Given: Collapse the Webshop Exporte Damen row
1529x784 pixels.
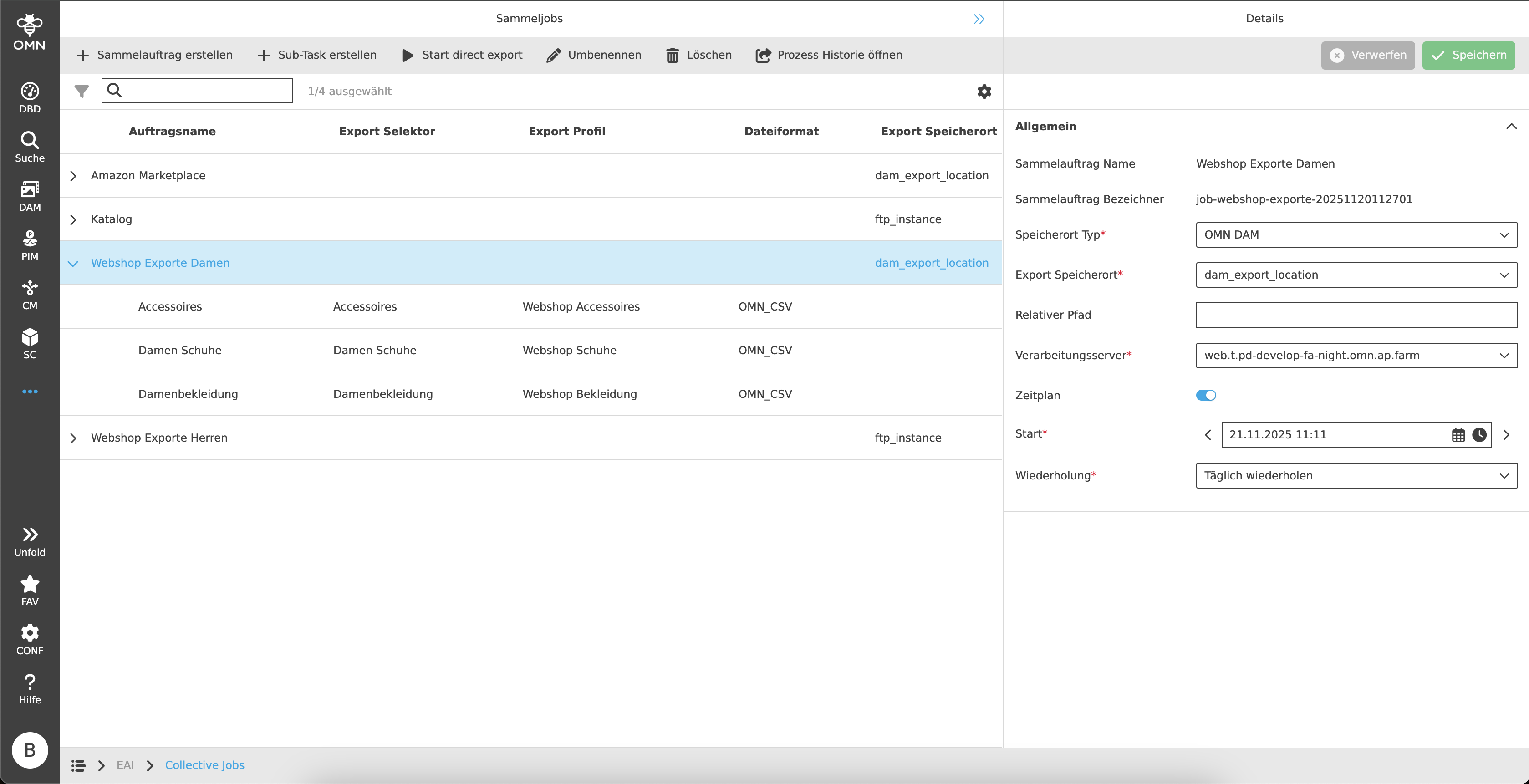Looking at the screenshot, I should [x=73, y=264].
